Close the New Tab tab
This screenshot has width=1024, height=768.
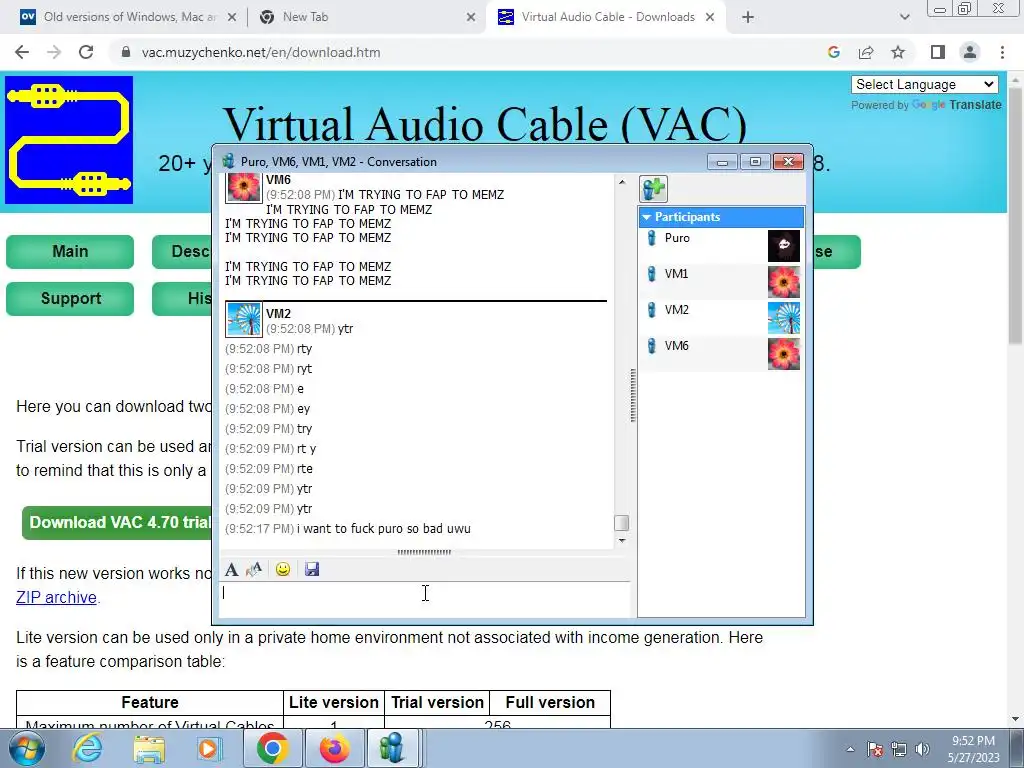pyautogui.click(x=471, y=18)
